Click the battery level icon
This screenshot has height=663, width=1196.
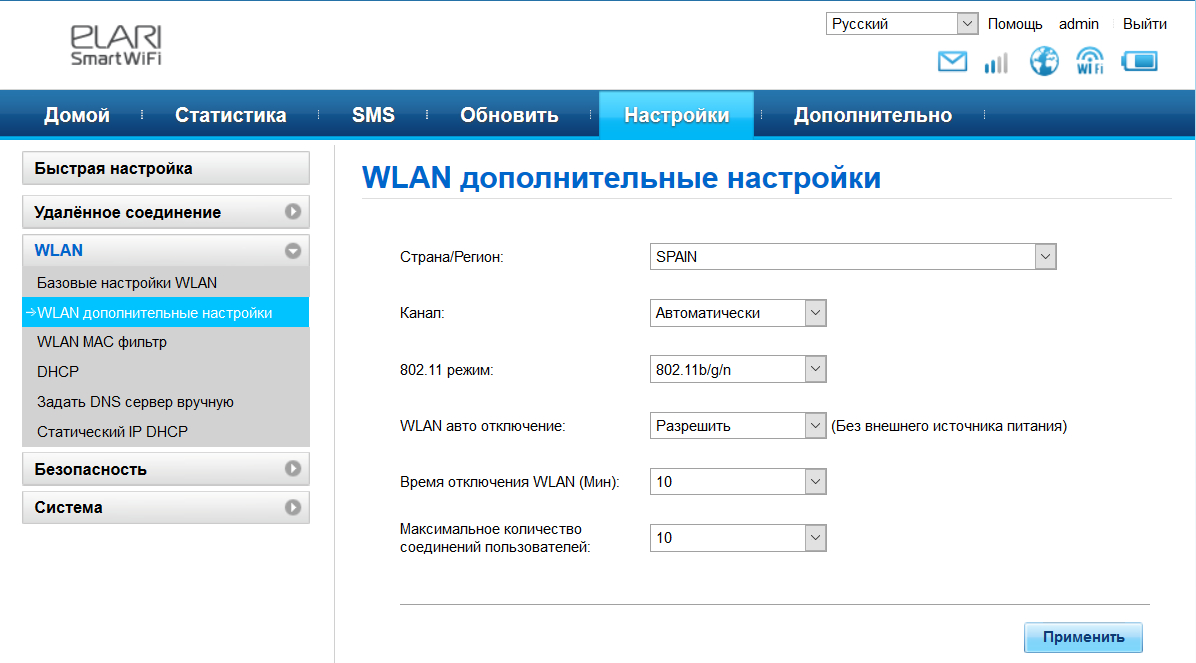coord(1139,62)
